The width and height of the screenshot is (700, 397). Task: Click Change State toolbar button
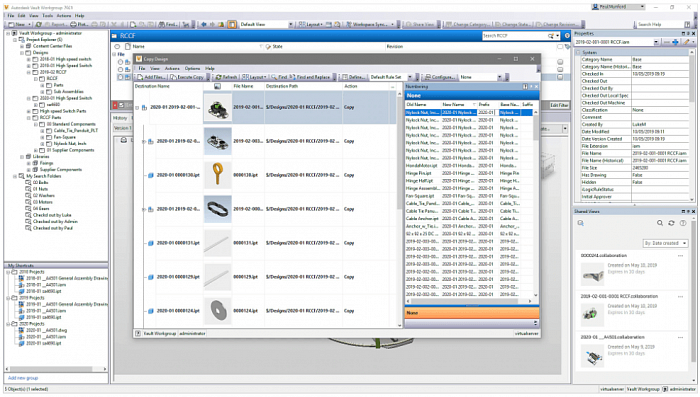tap(513, 24)
